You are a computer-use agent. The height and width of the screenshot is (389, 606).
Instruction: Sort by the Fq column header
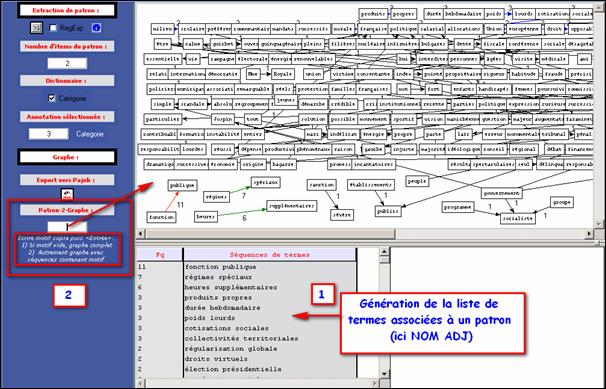(x=160, y=255)
